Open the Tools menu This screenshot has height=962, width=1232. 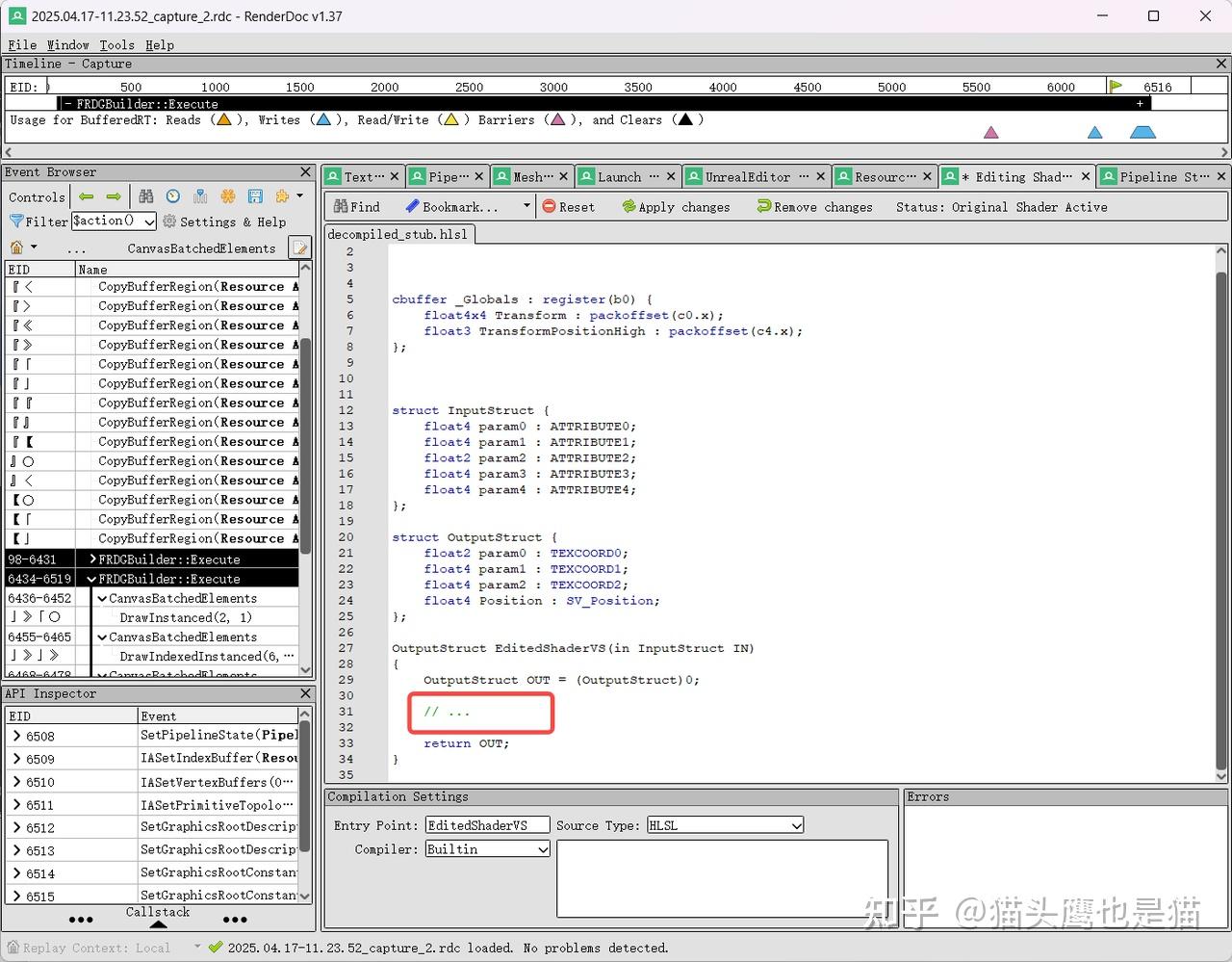(x=116, y=44)
